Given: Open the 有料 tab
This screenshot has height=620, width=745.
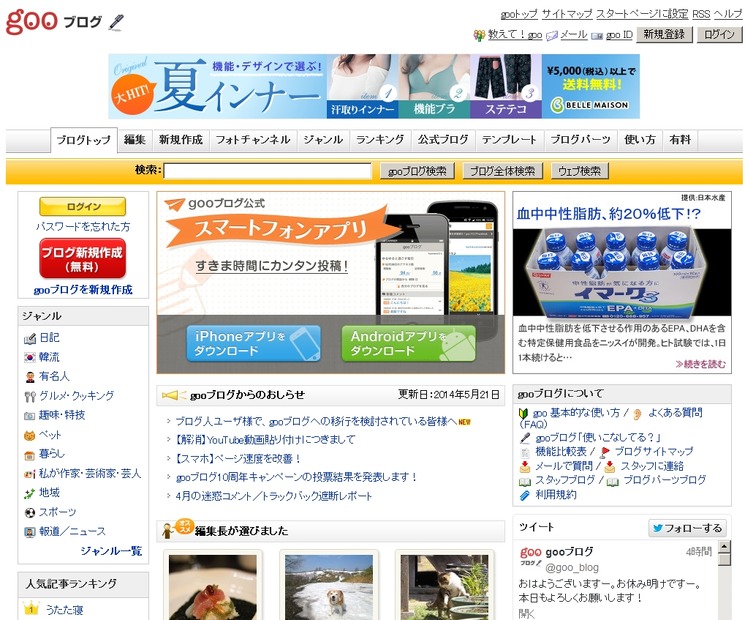Looking at the screenshot, I should [680, 140].
